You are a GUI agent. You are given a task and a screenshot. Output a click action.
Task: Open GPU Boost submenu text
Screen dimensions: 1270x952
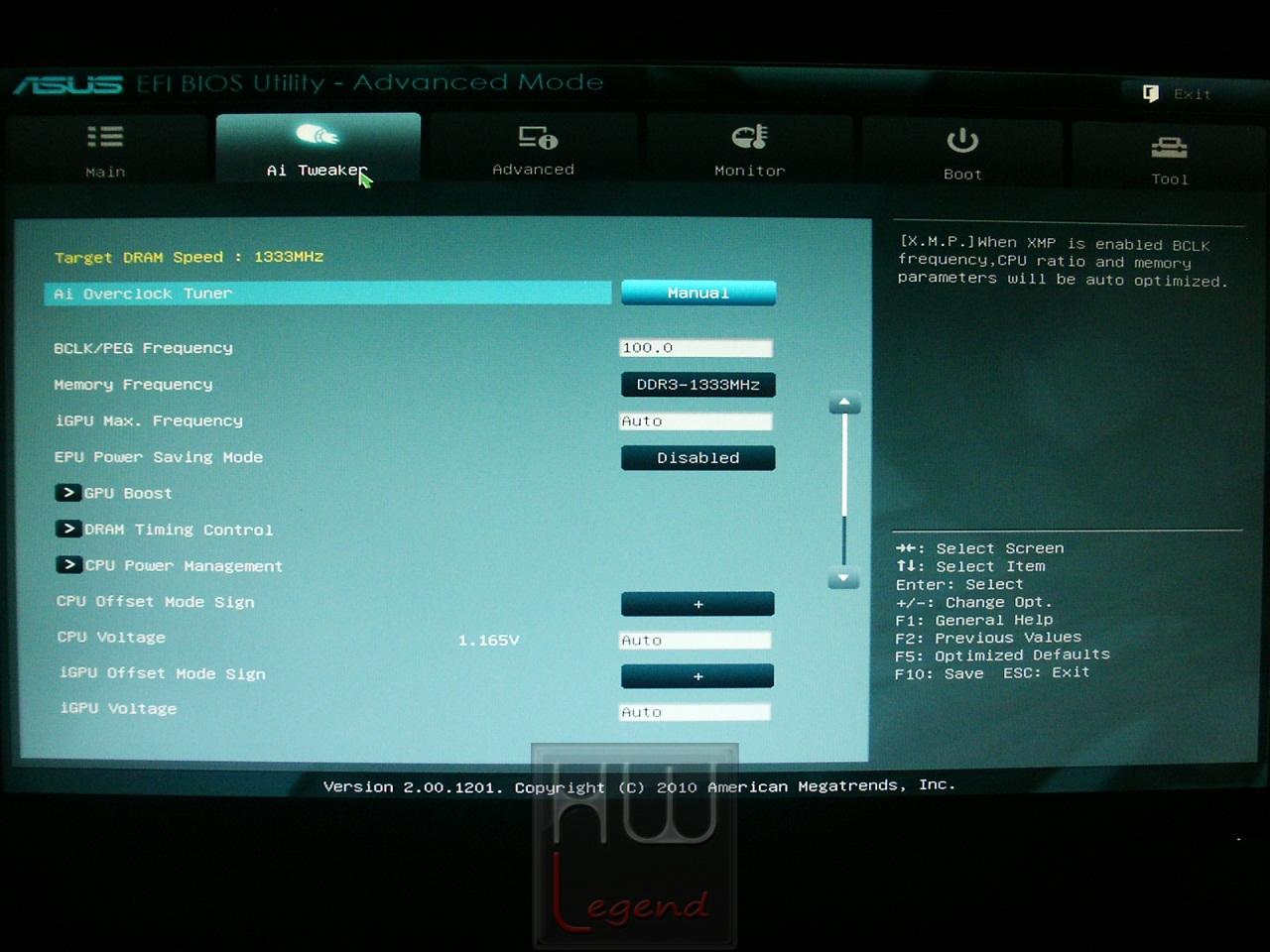click(x=128, y=493)
